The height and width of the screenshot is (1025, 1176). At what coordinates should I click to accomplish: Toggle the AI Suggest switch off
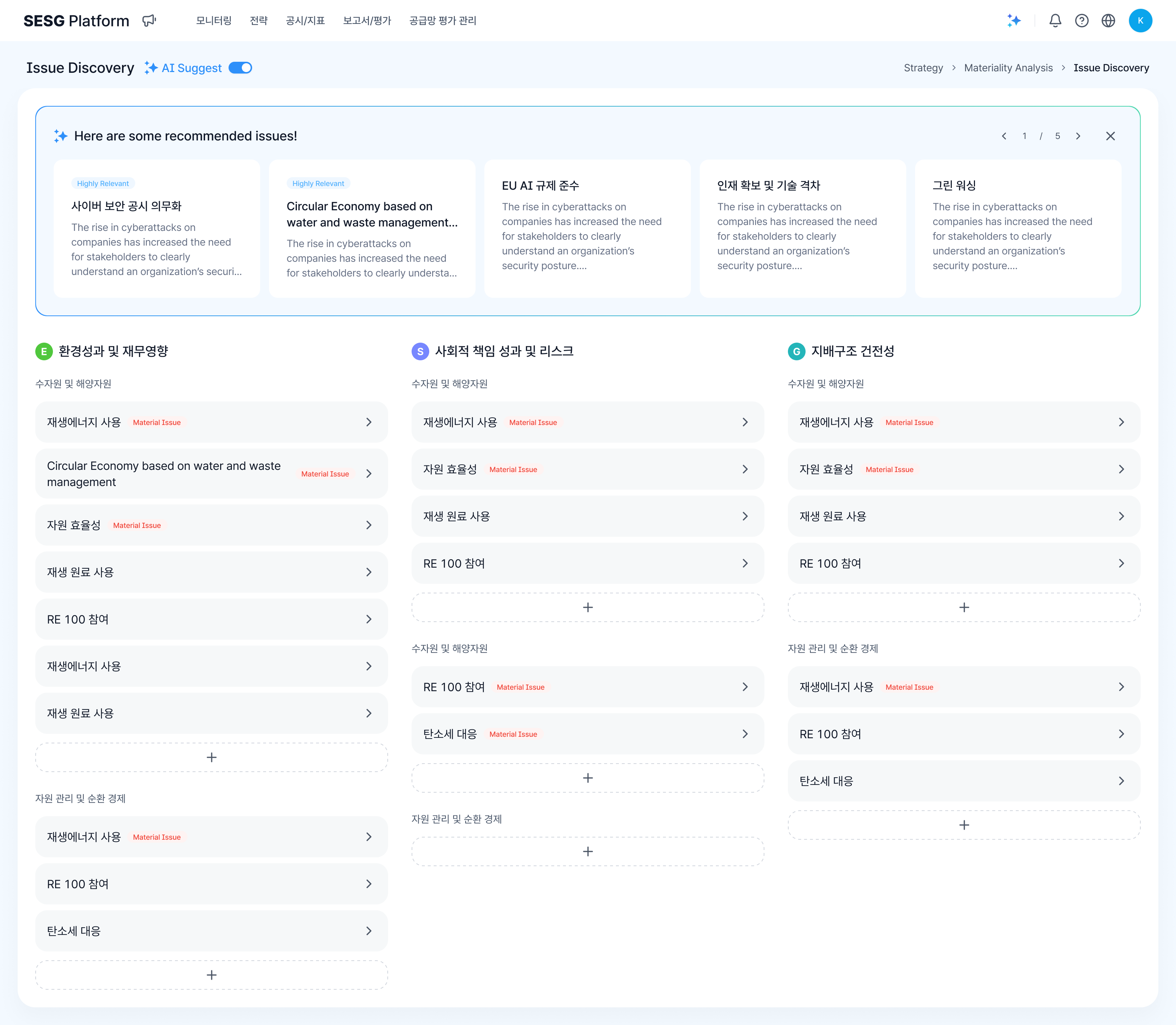coord(240,68)
